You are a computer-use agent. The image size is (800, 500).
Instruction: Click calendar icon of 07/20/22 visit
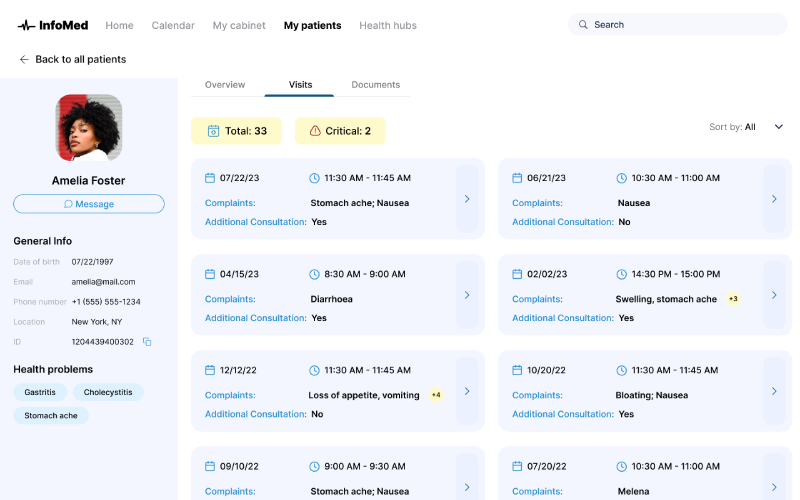point(517,466)
